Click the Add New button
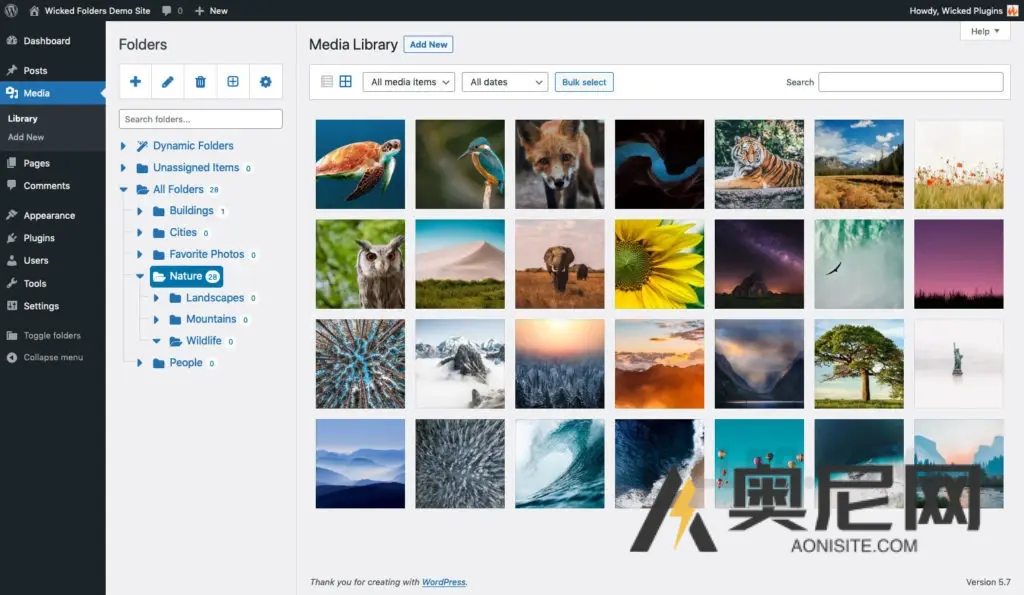 (x=428, y=45)
